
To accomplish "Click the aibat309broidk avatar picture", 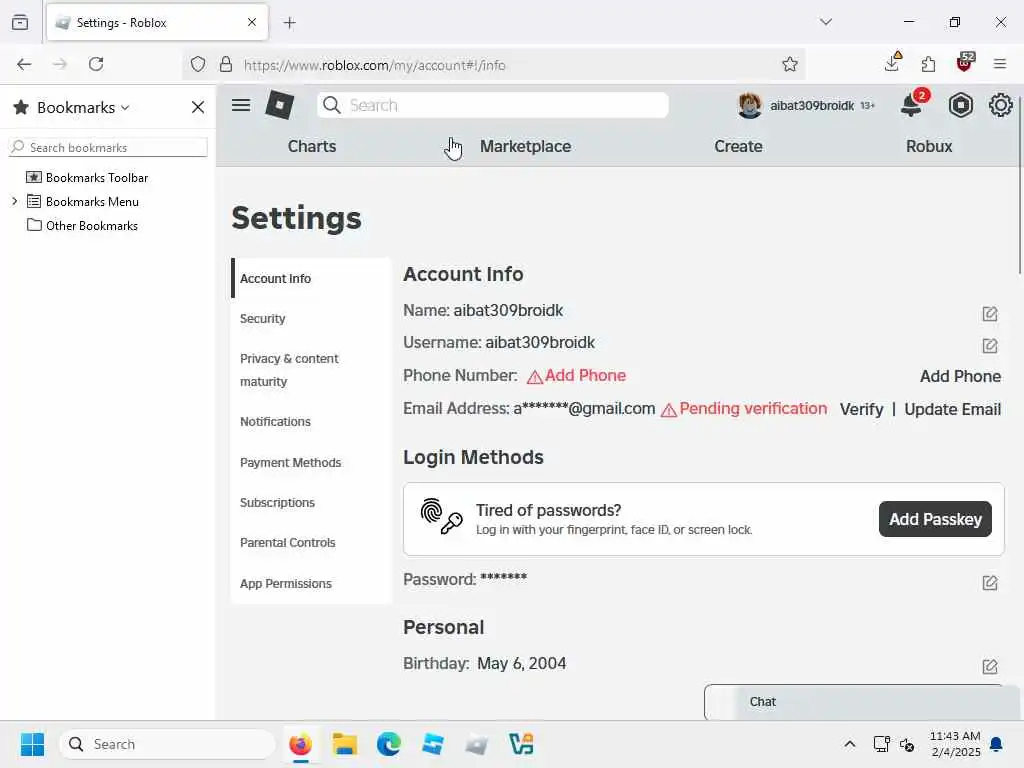I will (750, 105).
